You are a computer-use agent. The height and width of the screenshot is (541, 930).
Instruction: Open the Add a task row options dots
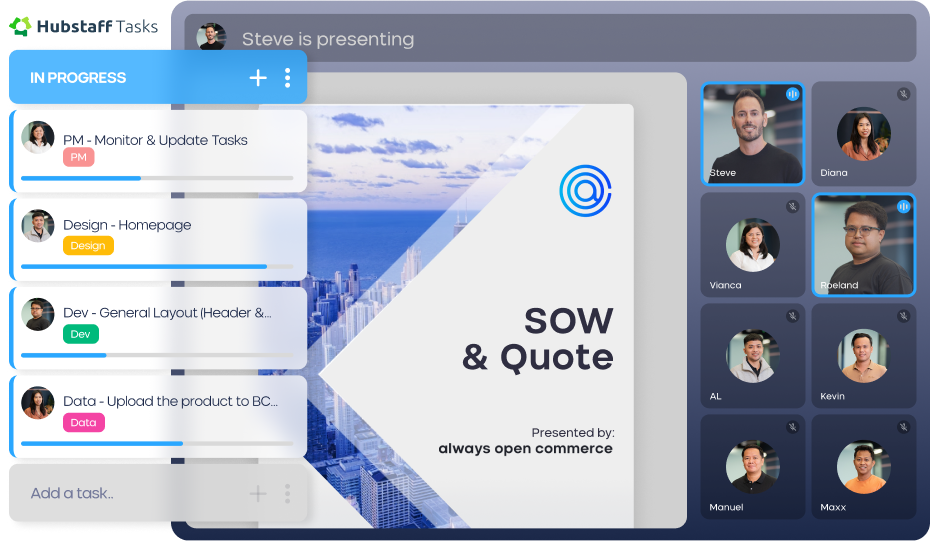click(288, 494)
